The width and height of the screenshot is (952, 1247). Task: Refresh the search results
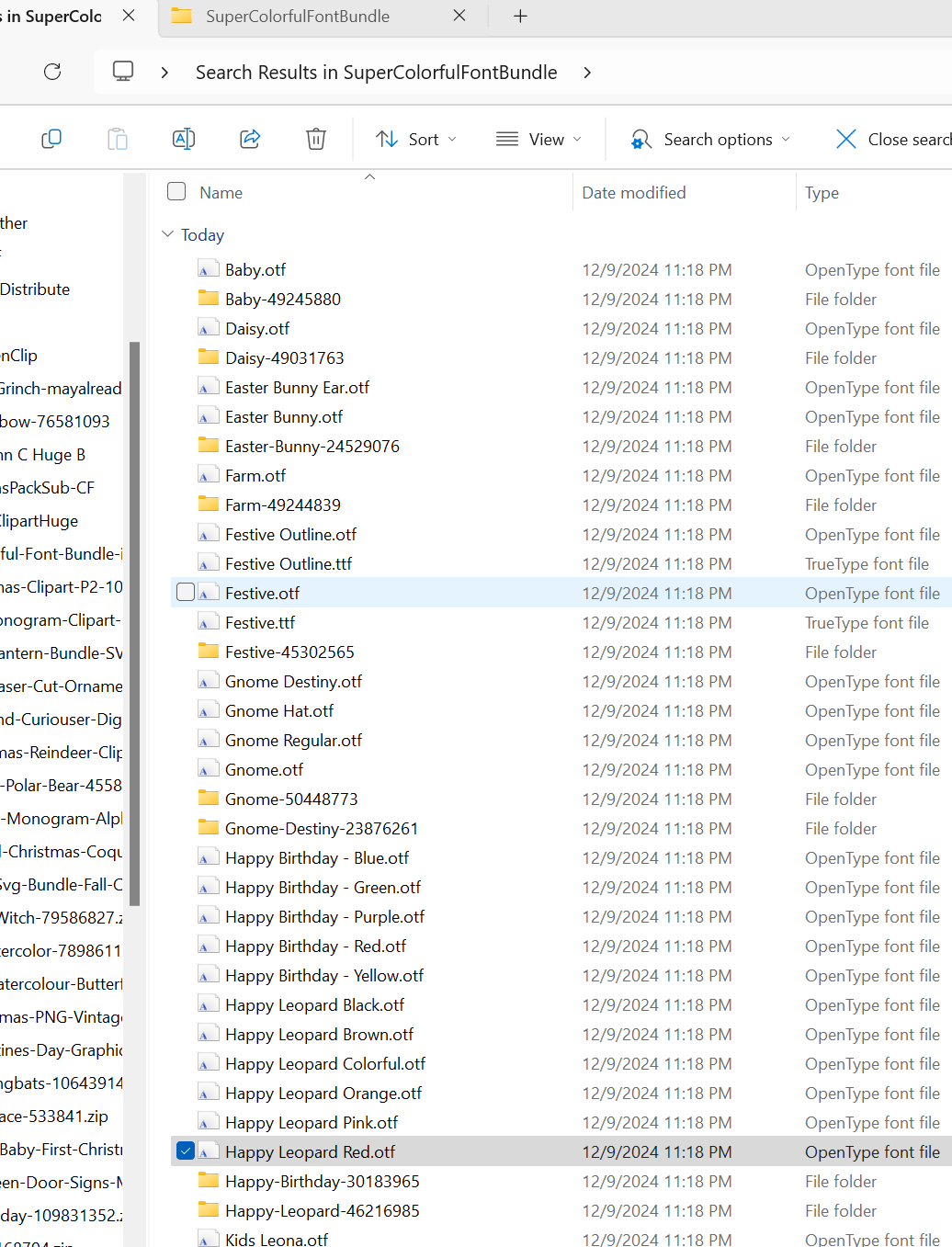[x=52, y=72]
